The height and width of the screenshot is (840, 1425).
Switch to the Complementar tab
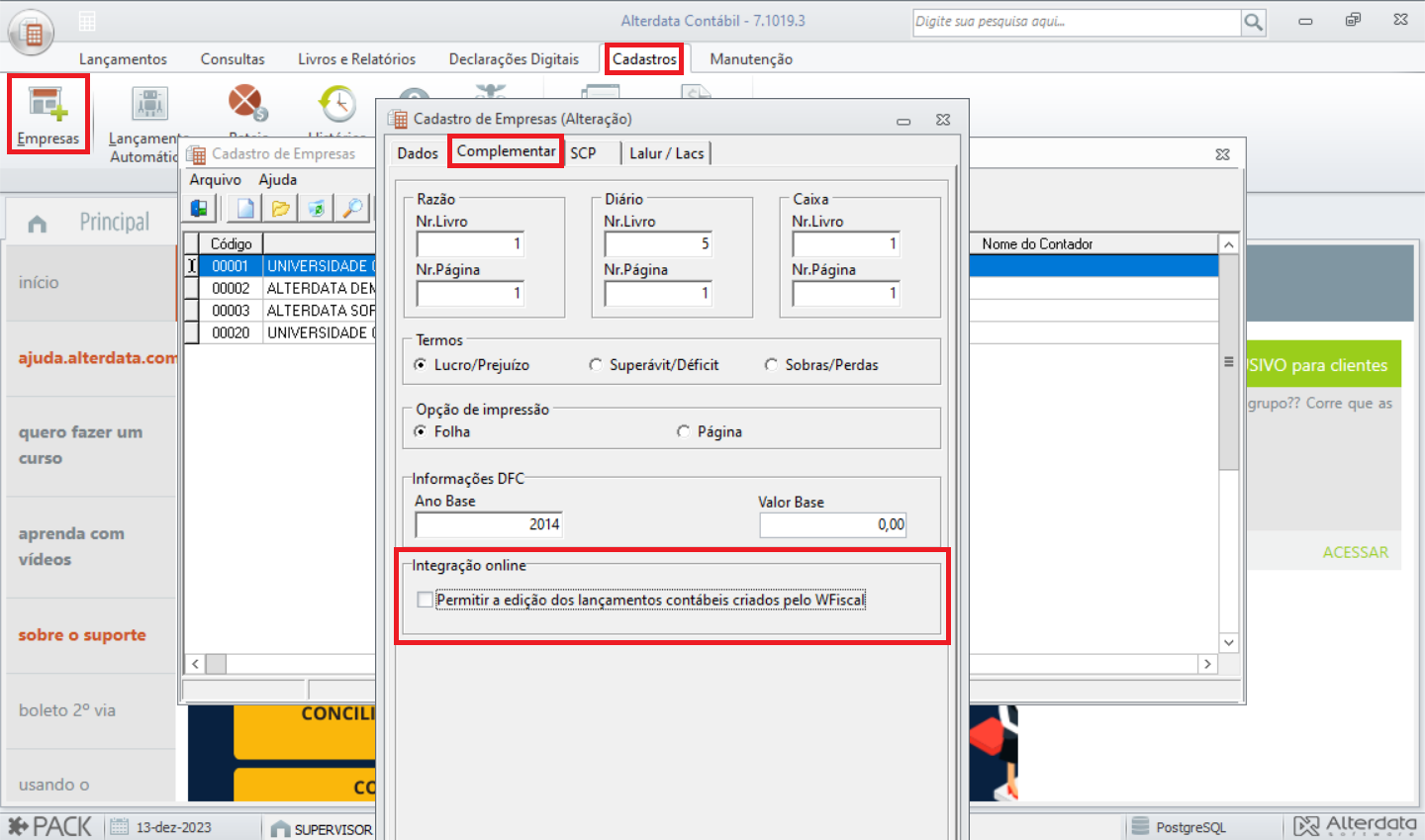click(x=506, y=151)
